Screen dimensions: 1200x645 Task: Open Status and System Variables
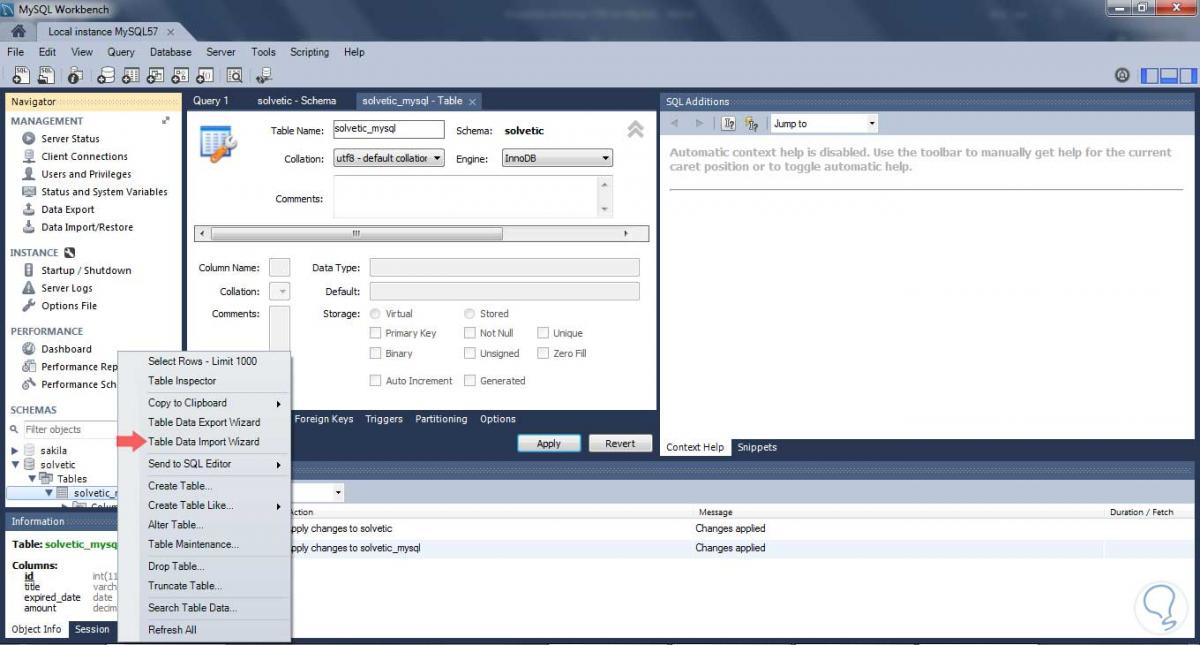(x=104, y=192)
